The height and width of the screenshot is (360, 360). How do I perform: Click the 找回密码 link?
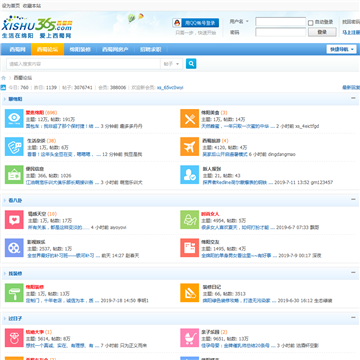351,22
